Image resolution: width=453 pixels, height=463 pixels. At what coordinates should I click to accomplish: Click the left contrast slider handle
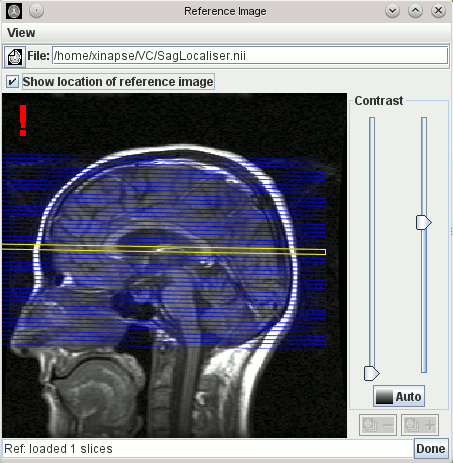372,373
